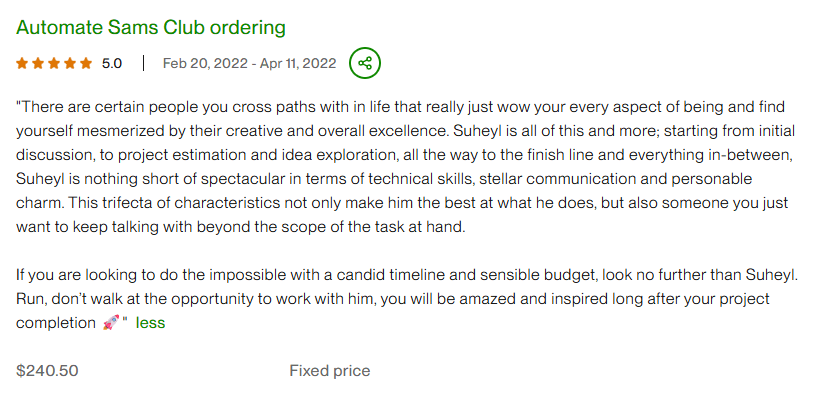Click the vertical divider after the rating
Image resolution: width=828 pixels, height=408 pixels.
coord(143,63)
